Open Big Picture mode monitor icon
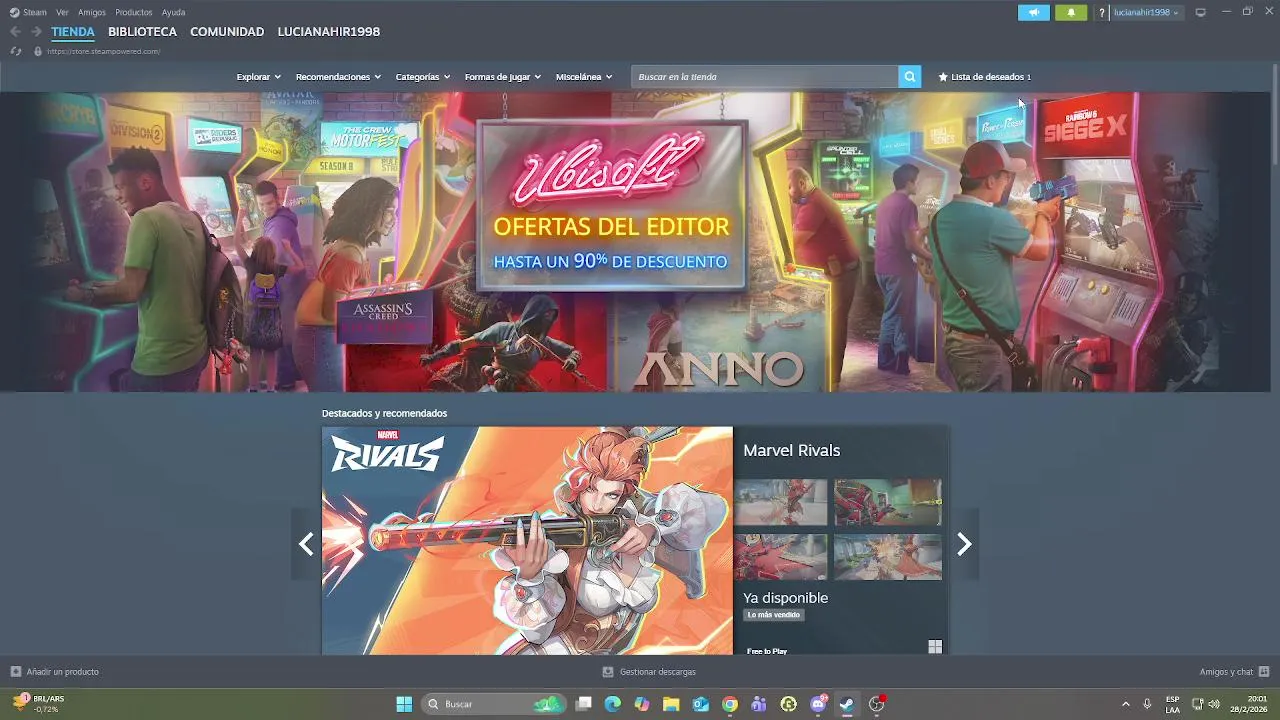Viewport: 1280px width, 720px height. pyautogui.click(x=1201, y=12)
